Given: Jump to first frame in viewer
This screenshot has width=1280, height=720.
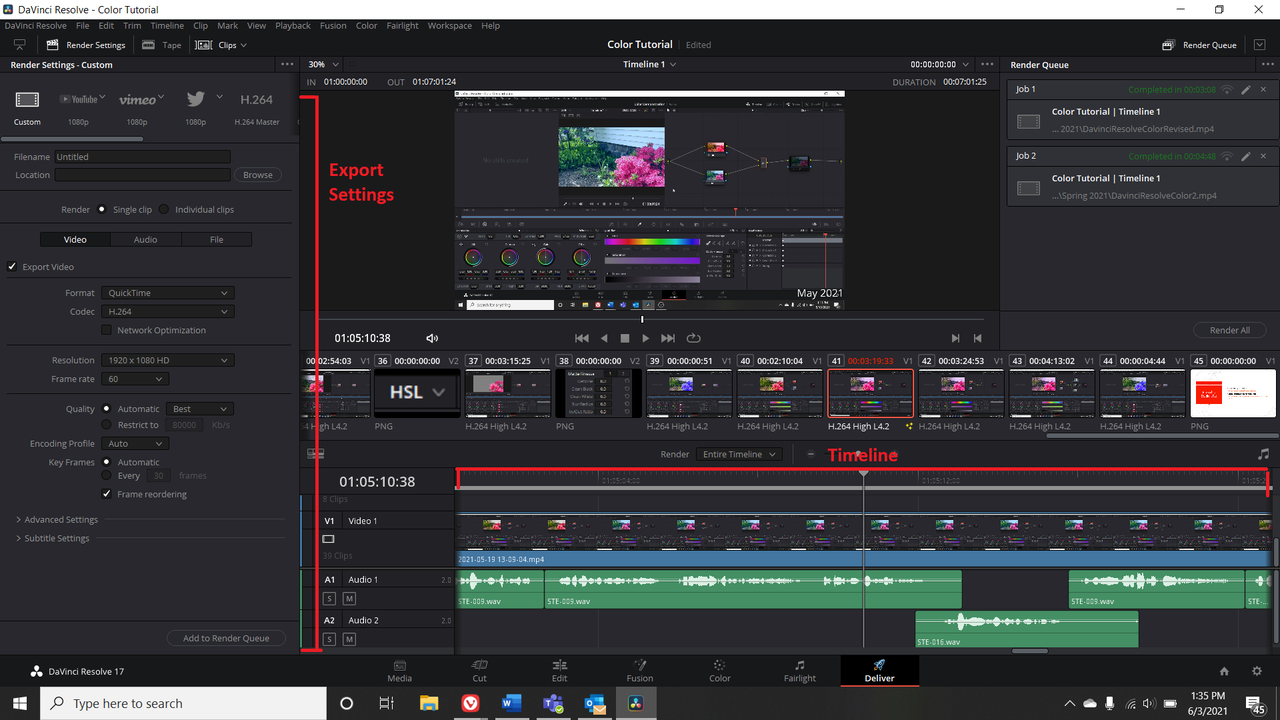Looking at the screenshot, I should [x=582, y=338].
